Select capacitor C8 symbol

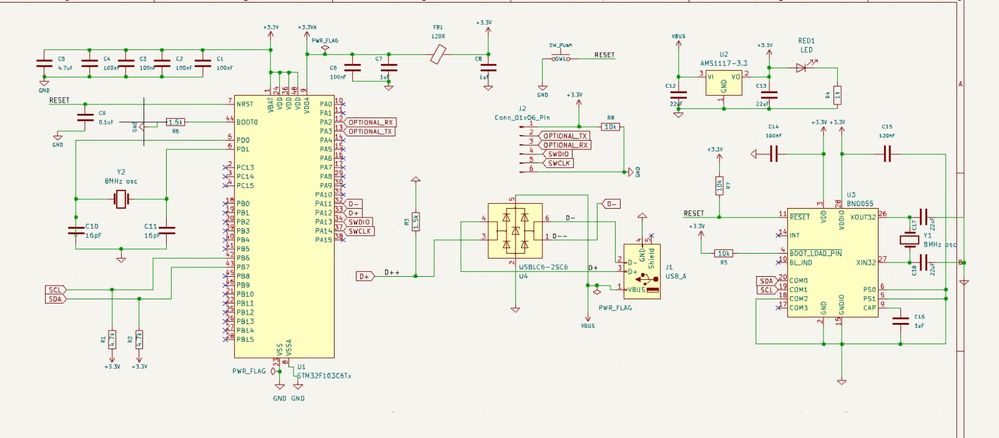point(489,67)
